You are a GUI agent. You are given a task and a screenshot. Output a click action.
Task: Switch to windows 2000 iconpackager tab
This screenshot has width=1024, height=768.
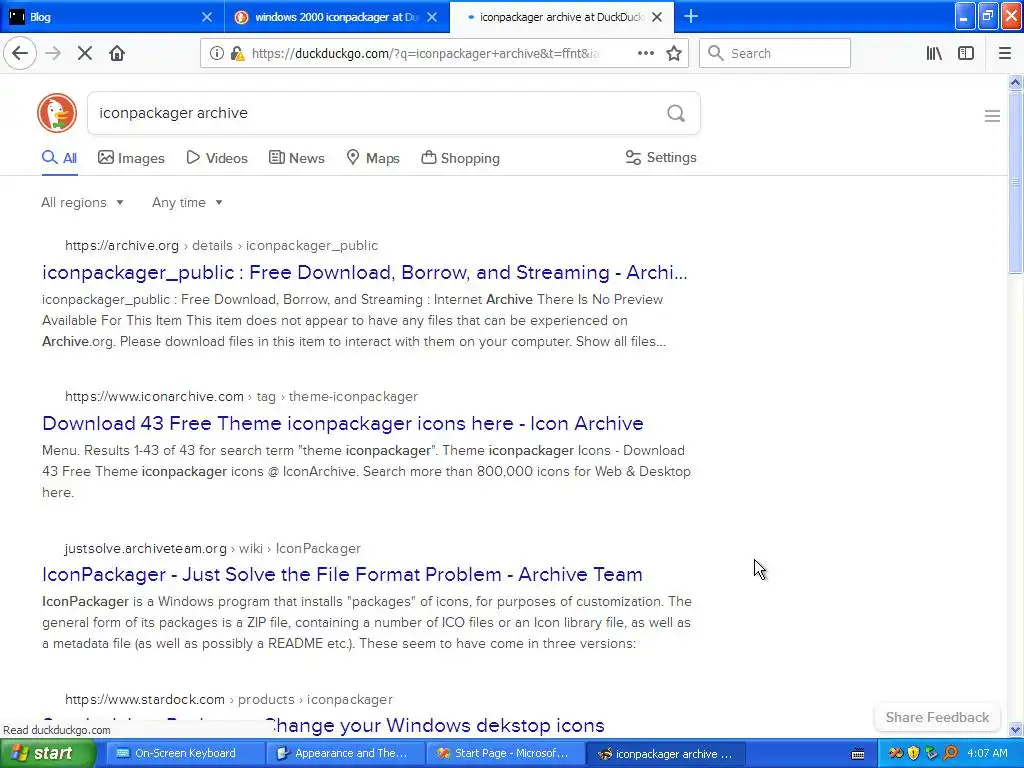coord(337,17)
